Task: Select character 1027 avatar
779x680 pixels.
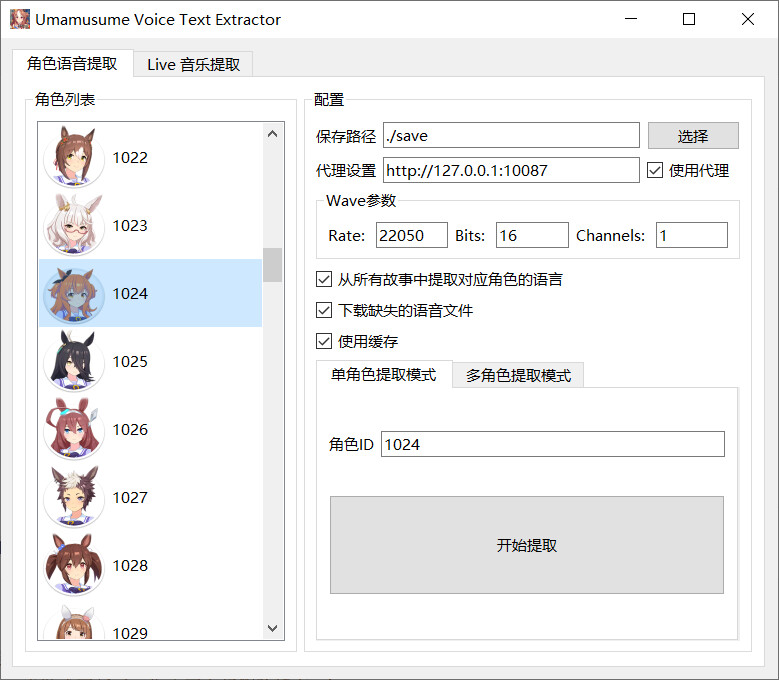Action: point(74,497)
